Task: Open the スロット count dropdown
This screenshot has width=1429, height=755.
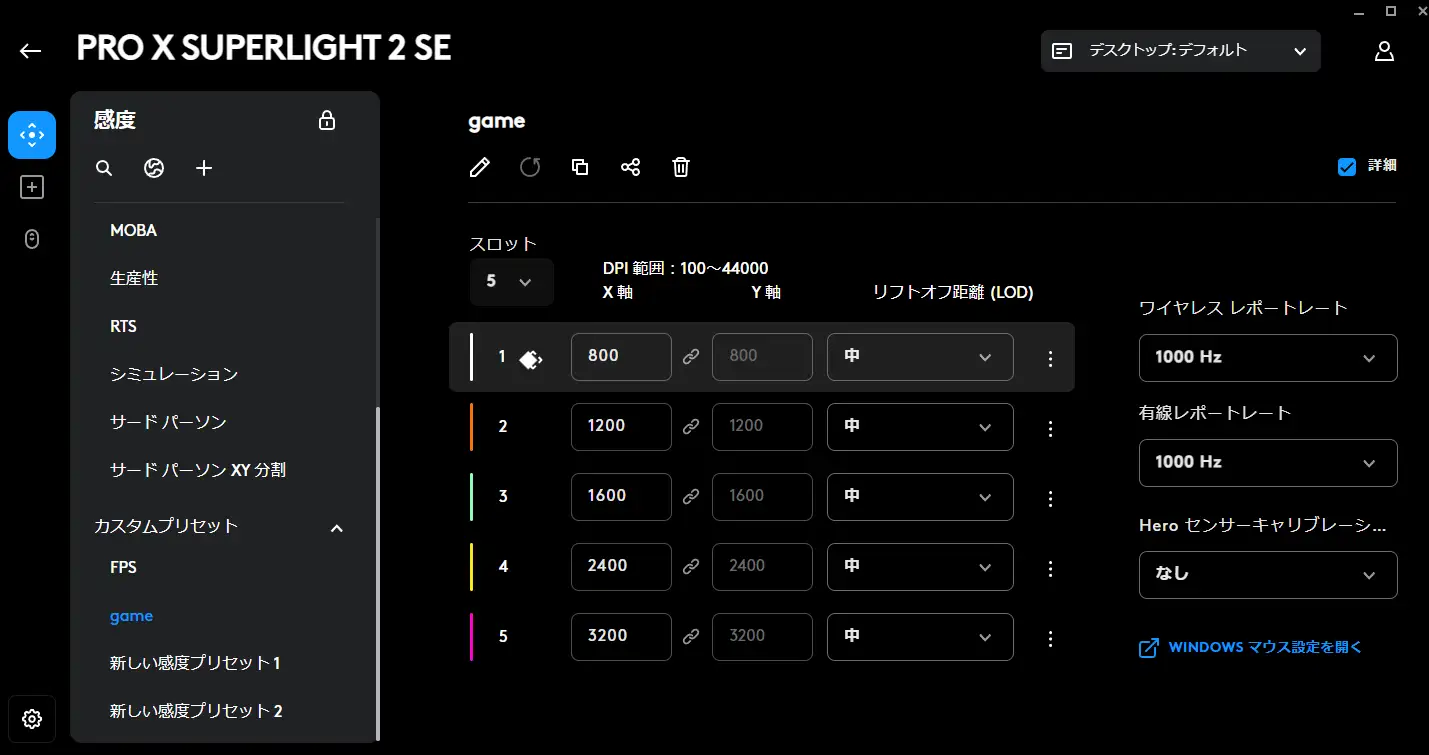Action: [510, 282]
